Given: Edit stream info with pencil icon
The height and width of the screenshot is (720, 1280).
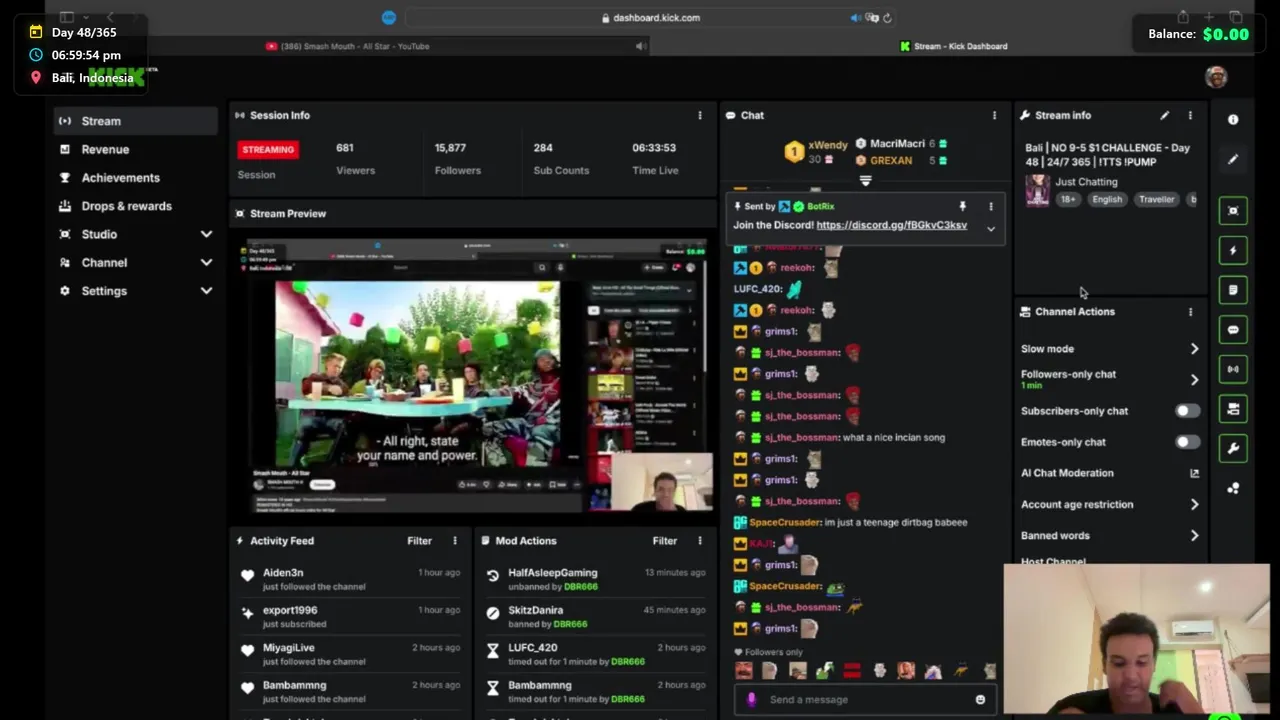Looking at the screenshot, I should click(1164, 115).
